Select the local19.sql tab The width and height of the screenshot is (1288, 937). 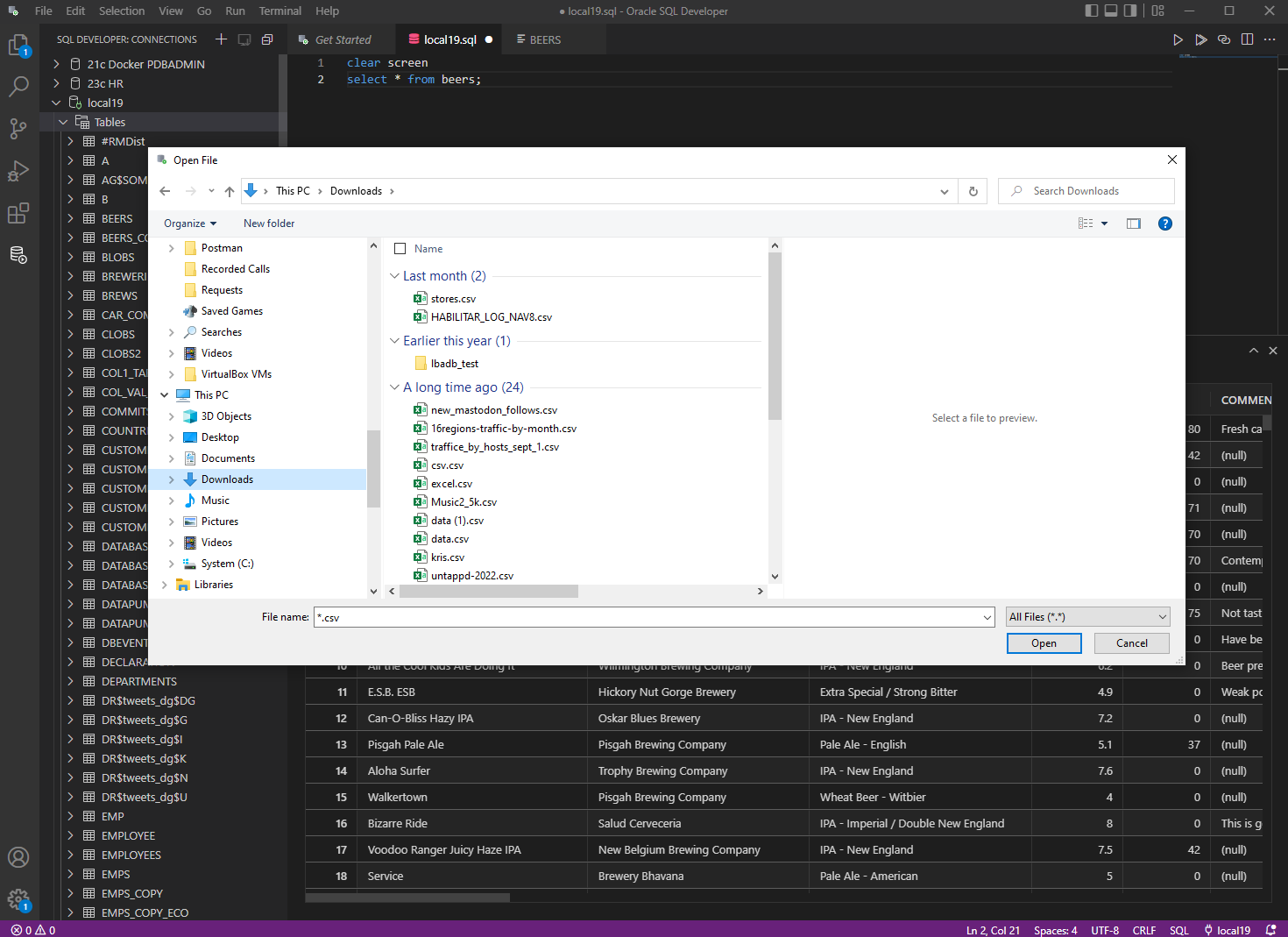coord(449,39)
